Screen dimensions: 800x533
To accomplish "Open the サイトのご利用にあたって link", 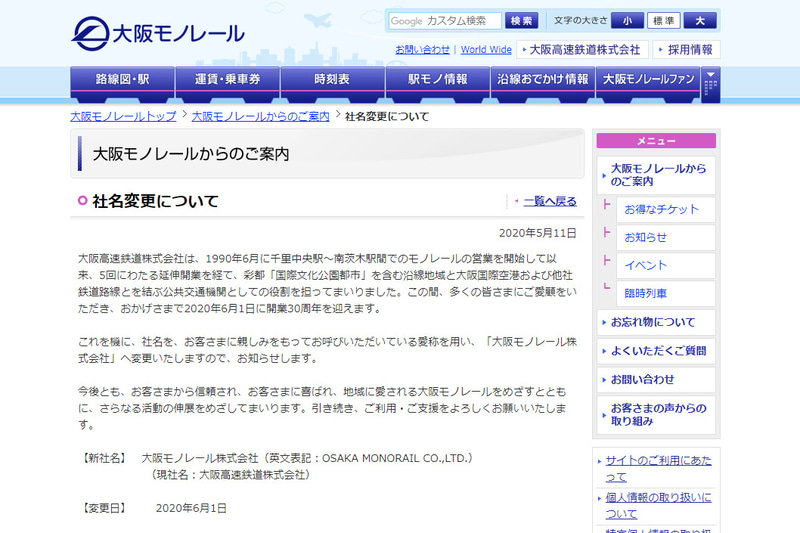I will 658,469.
